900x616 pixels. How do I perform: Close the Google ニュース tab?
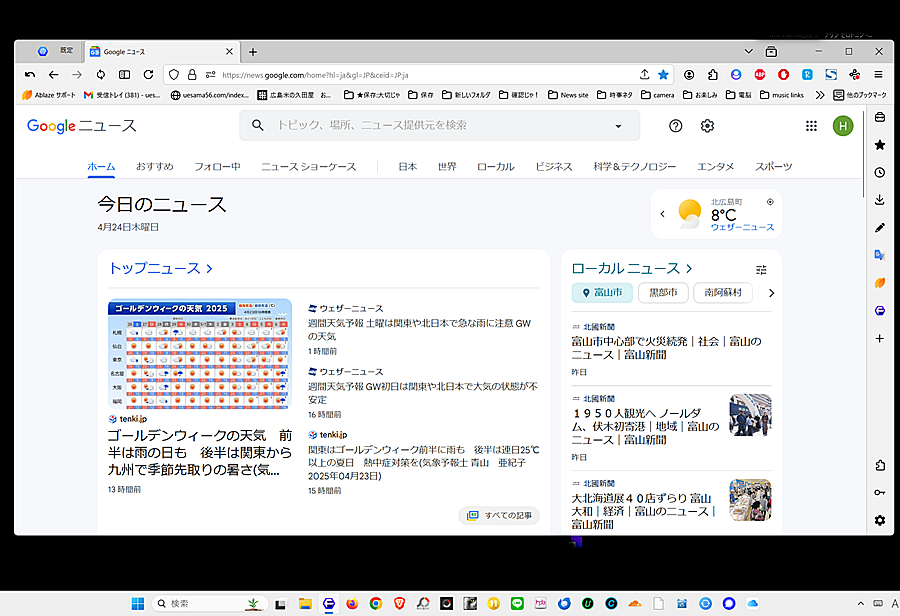tap(229, 52)
